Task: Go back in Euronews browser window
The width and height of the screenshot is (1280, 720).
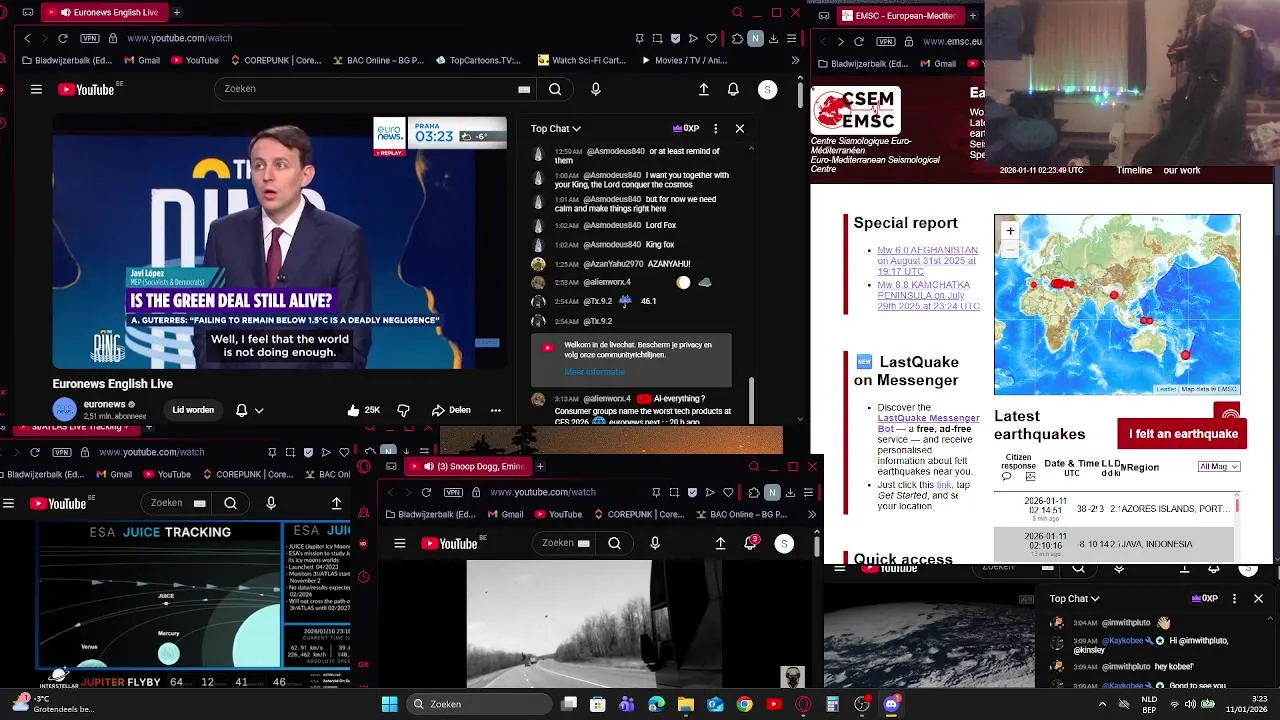Action: (x=27, y=38)
